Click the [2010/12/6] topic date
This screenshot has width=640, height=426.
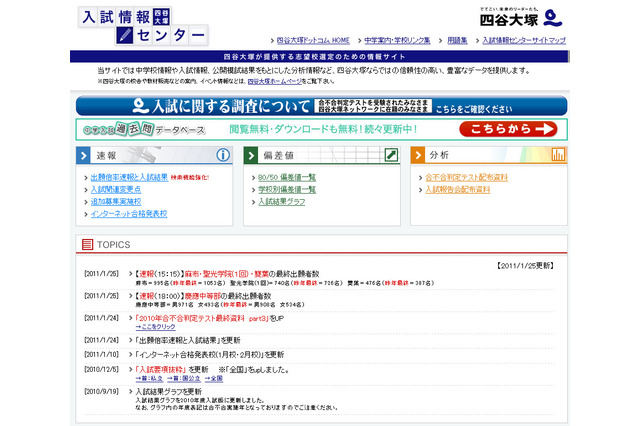101,369
